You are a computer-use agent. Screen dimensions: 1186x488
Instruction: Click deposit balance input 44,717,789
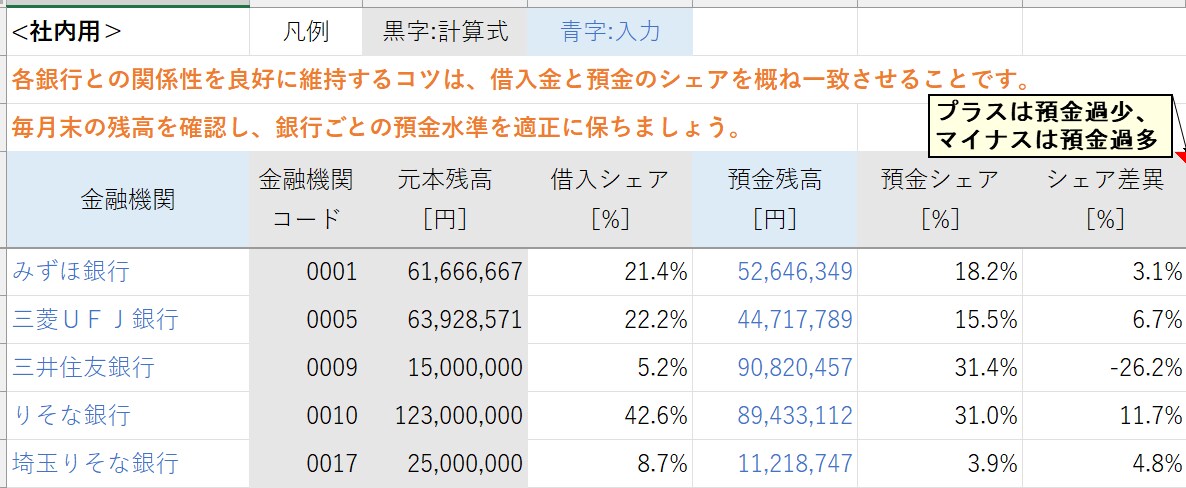click(x=775, y=319)
